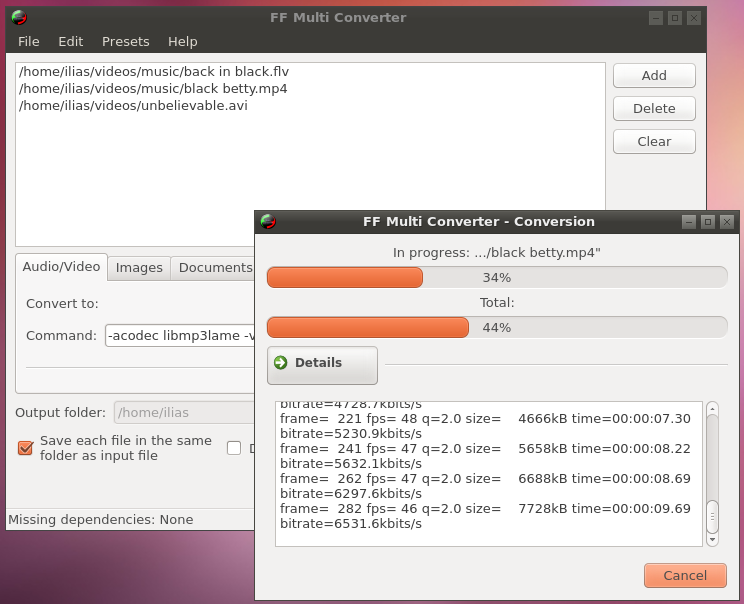The height and width of the screenshot is (604, 744).
Task: Click the details log scrollbar up arrow
Action: tap(712, 409)
